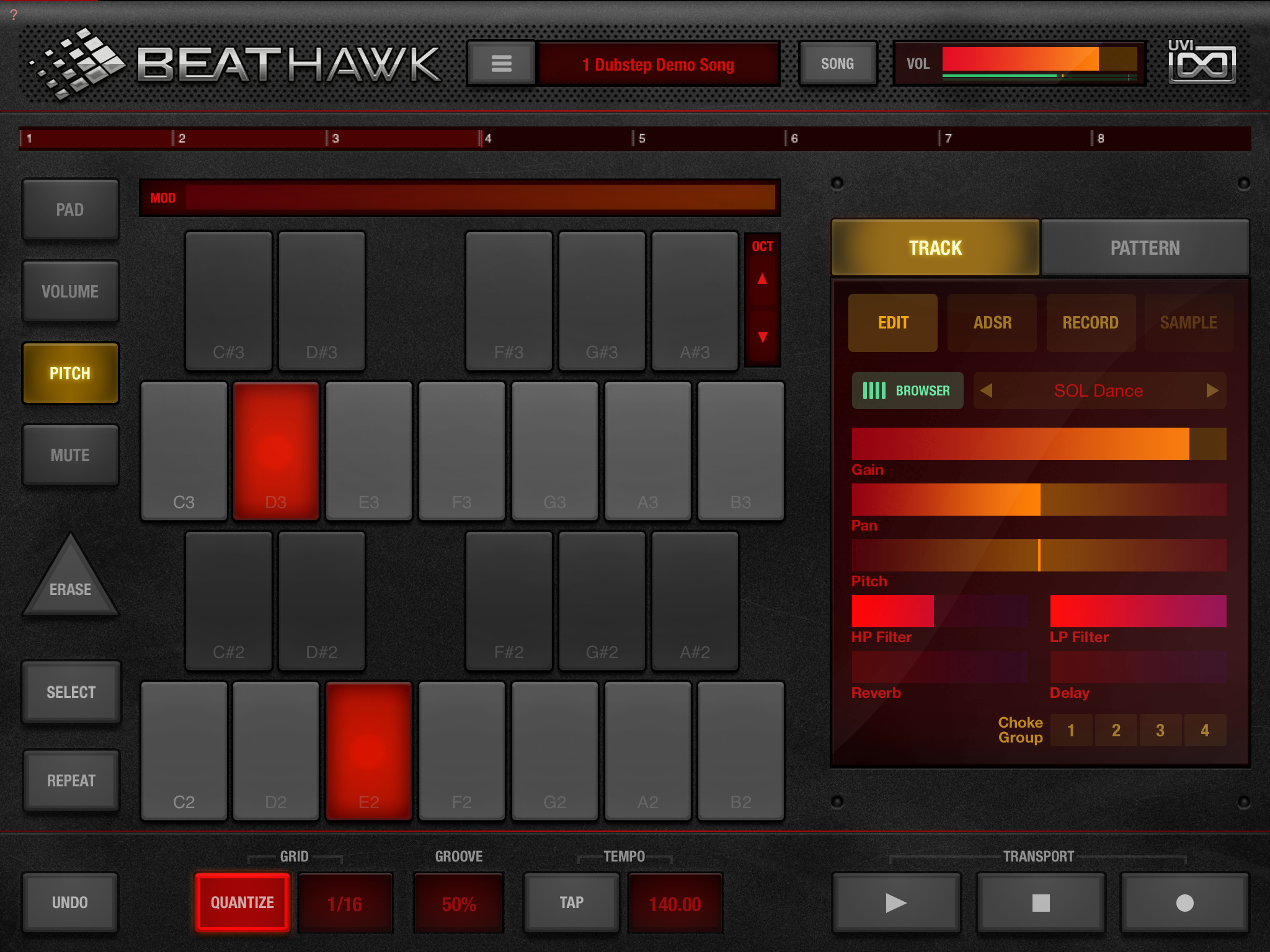Play the E2 key pad
This screenshot has width=1270, height=952.
click(369, 751)
